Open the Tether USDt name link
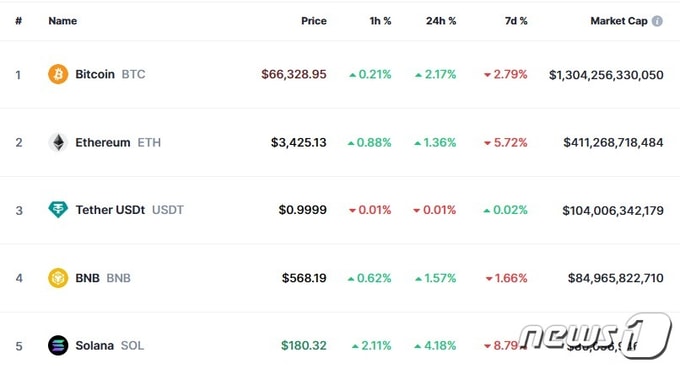680x369 pixels. [x=129, y=210]
